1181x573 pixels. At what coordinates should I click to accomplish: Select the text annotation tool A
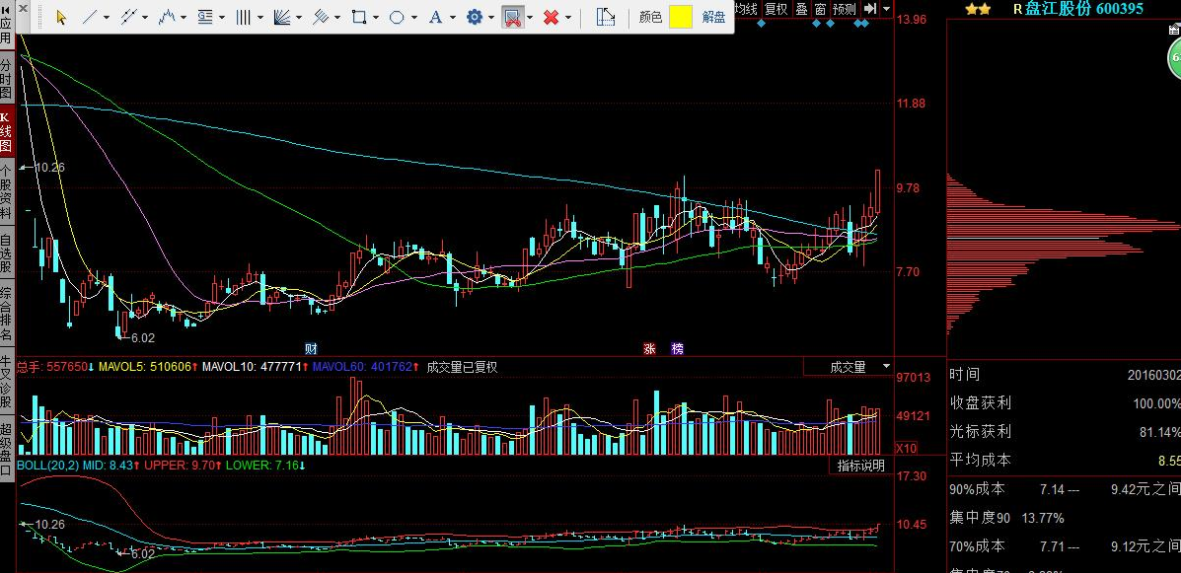pos(435,17)
